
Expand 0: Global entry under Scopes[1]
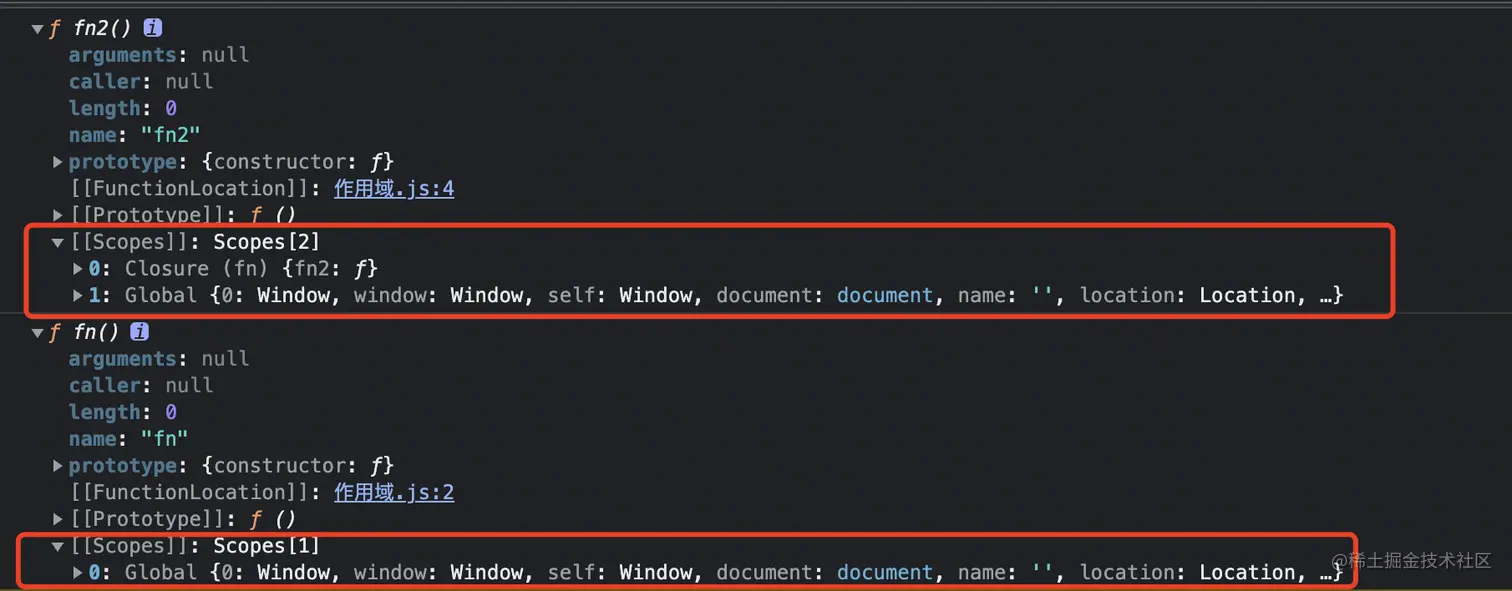coord(78,572)
